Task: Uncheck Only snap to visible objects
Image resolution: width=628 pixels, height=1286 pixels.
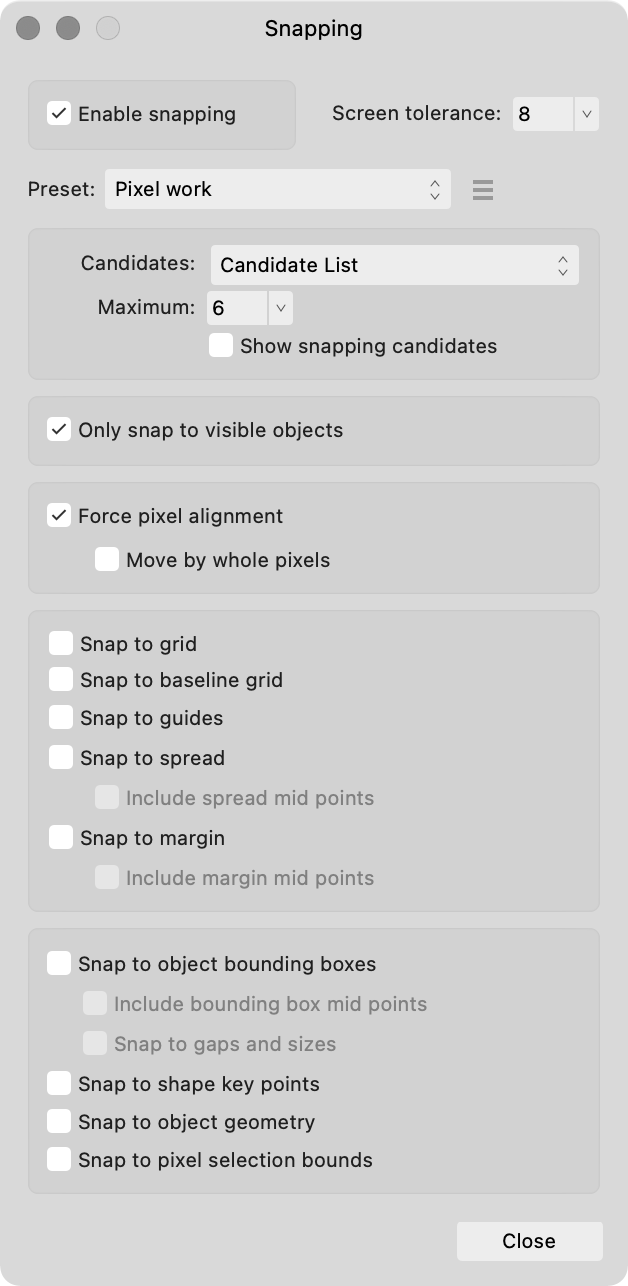Action: pyautogui.click(x=59, y=430)
